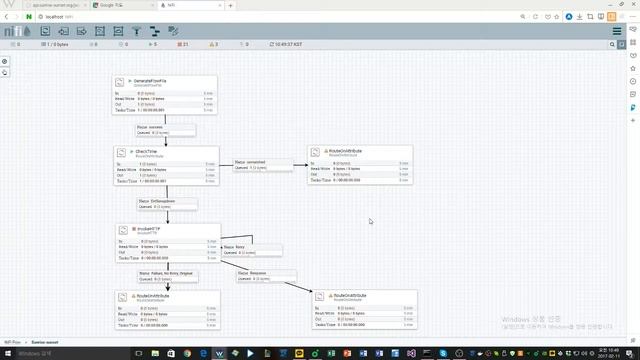The image size is (640, 360).
Task: Click the browser back button
Action: [x=6, y=17]
